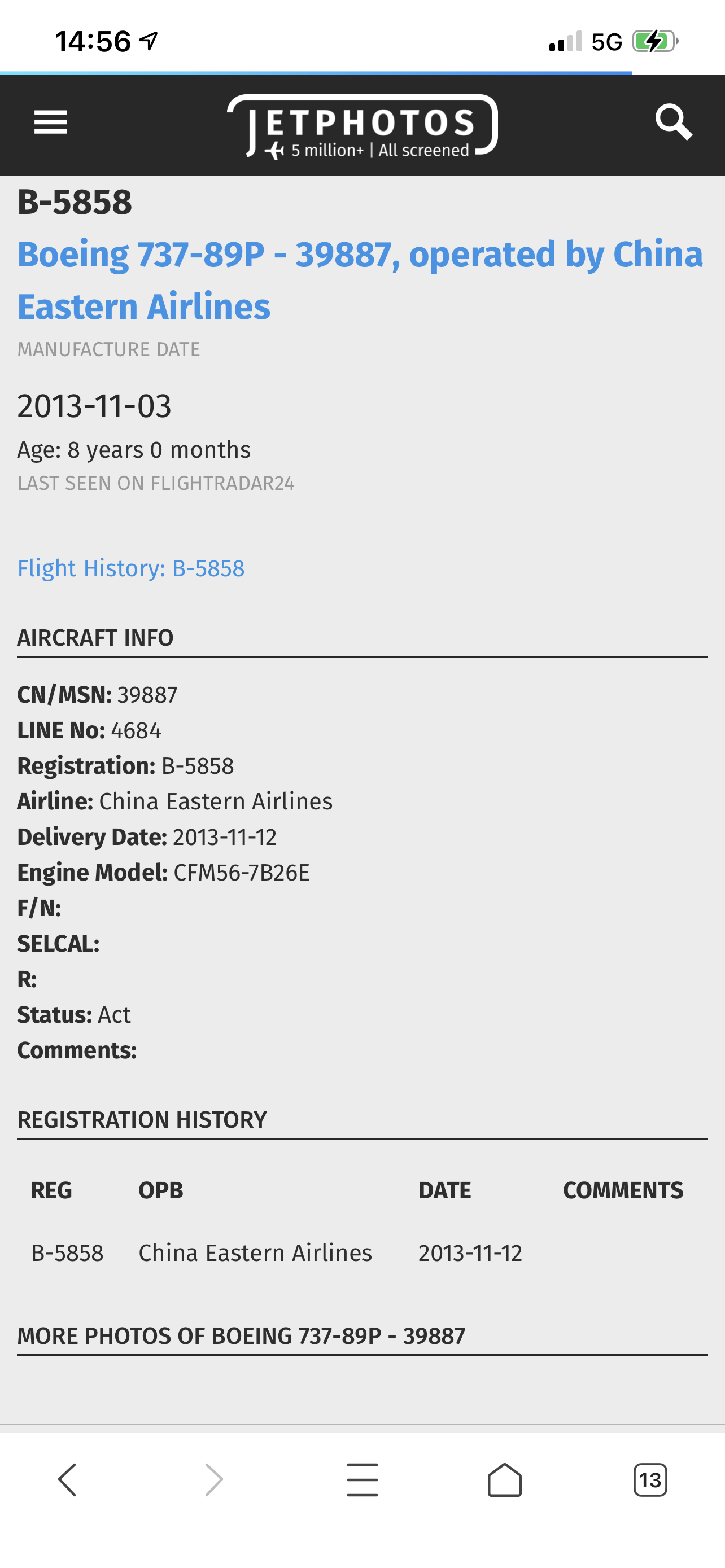The image size is (725, 1568).
Task: Tap the B-5858 registration heading
Action: pos(75,202)
